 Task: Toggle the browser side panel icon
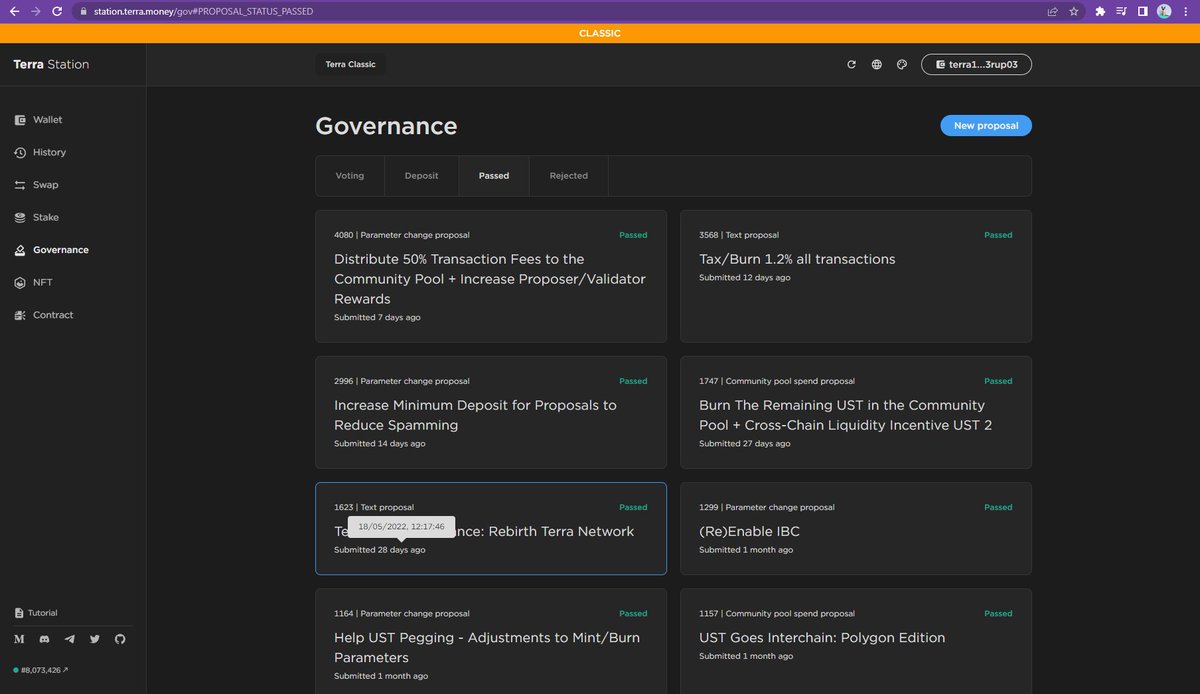point(1142,11)
